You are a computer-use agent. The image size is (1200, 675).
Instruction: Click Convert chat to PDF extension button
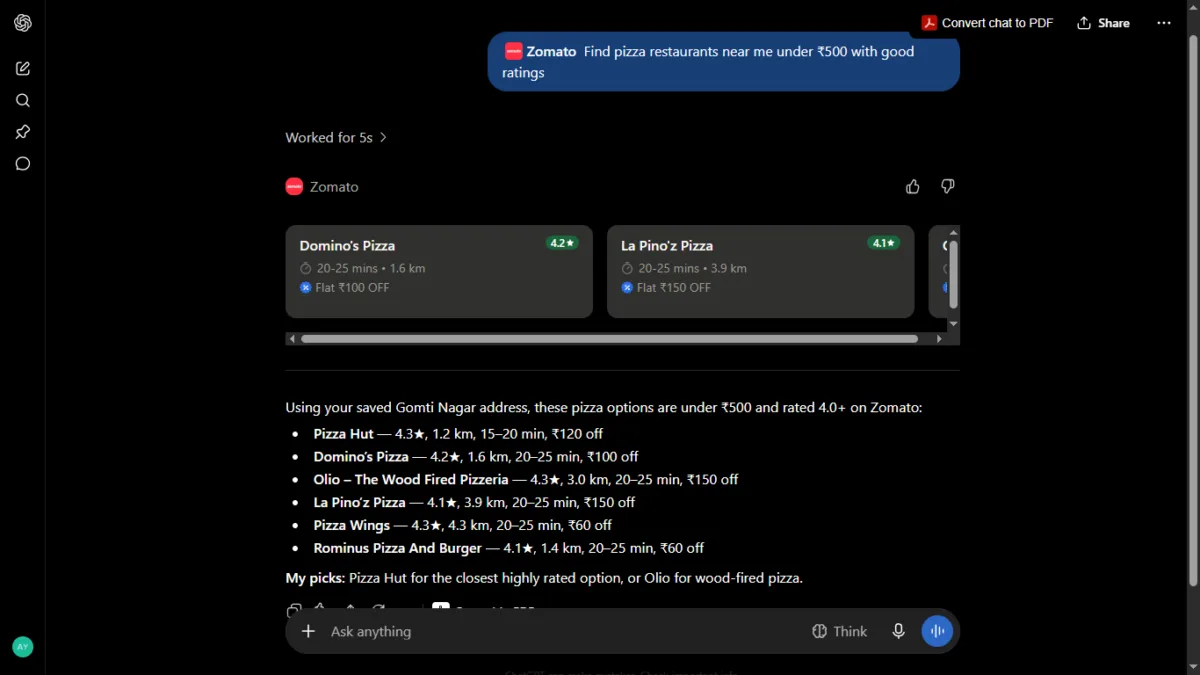pos(987,23)
